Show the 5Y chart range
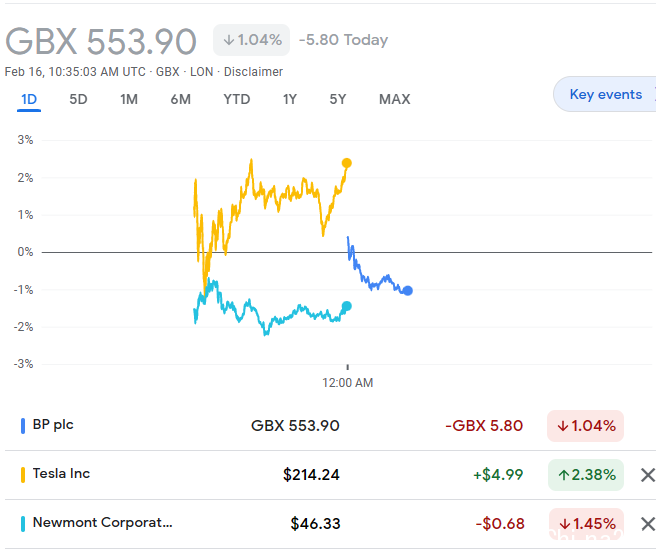This screenshot has width=656, height=551. point(338,100)
